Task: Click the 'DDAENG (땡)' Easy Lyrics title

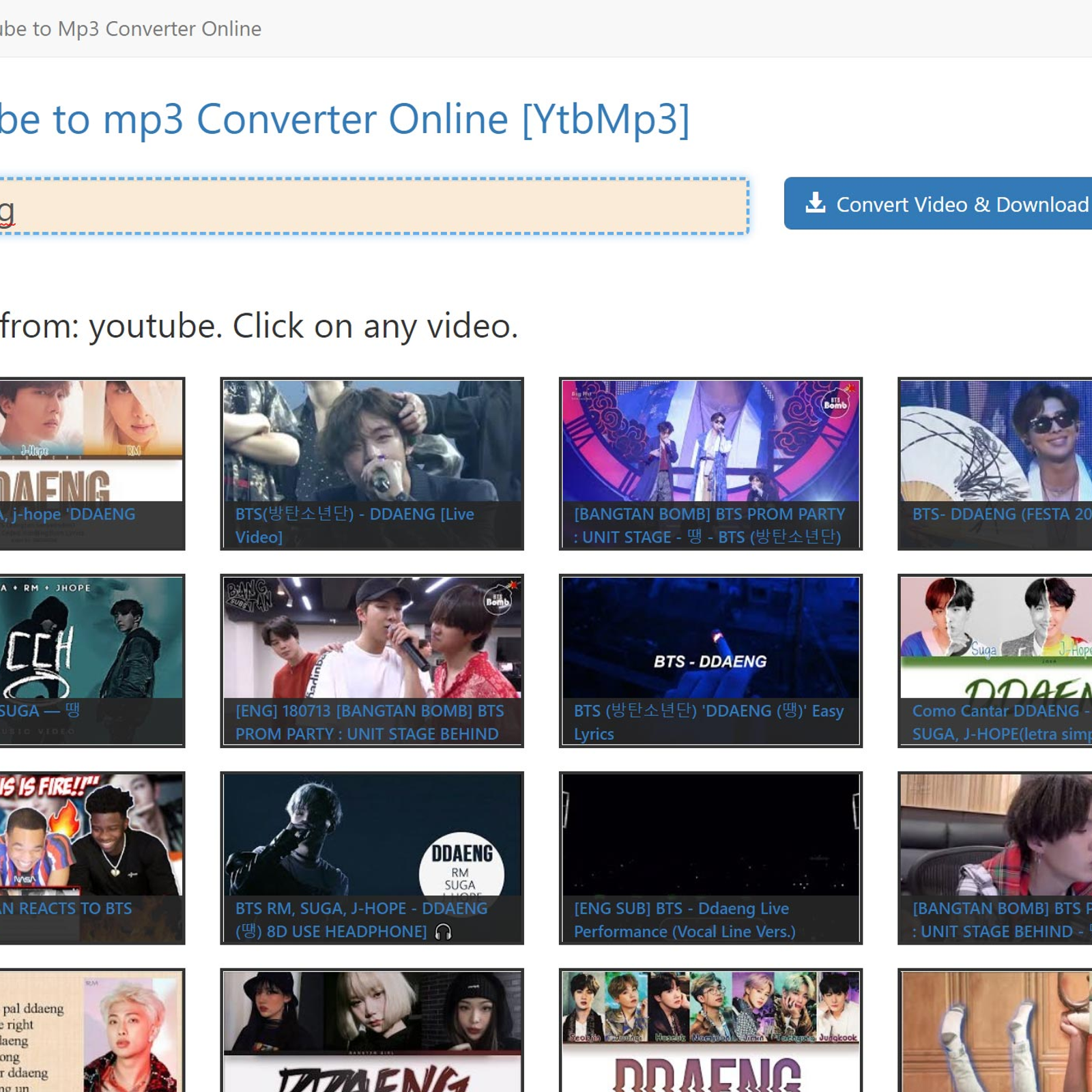Action: click(x=709, y=722)
